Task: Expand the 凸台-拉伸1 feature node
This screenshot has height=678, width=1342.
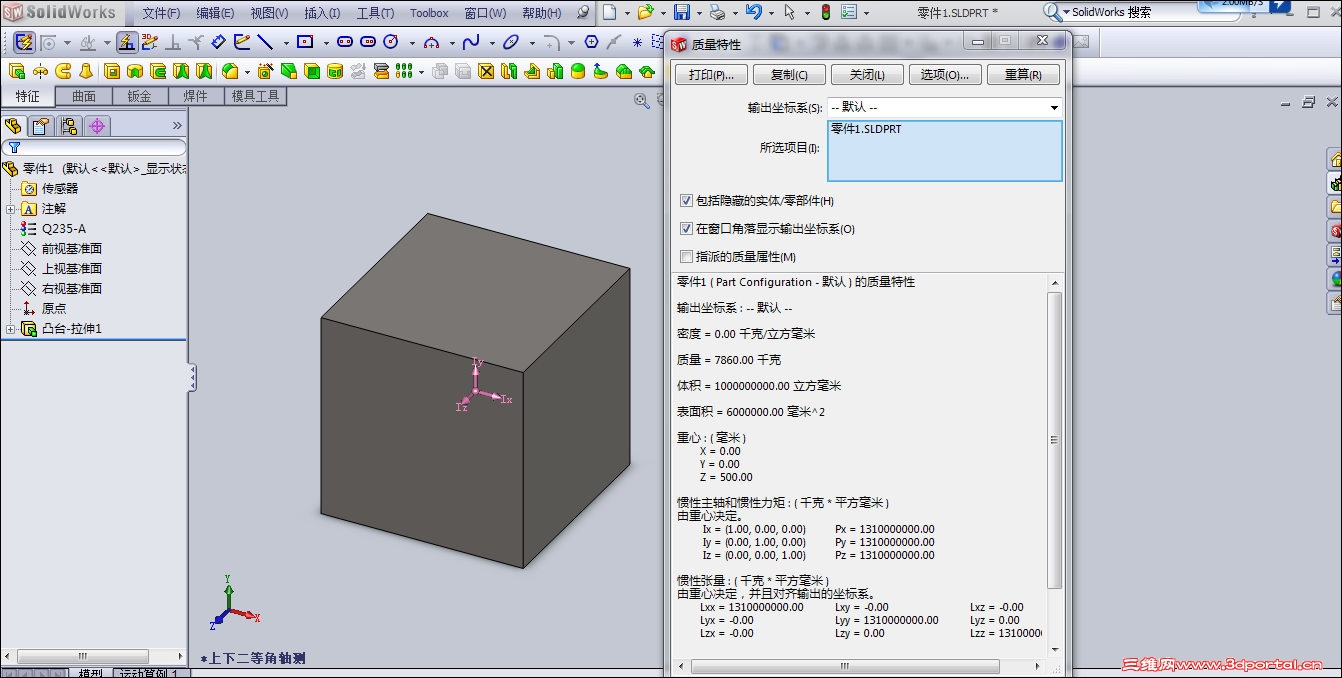Action: (10, 329)
